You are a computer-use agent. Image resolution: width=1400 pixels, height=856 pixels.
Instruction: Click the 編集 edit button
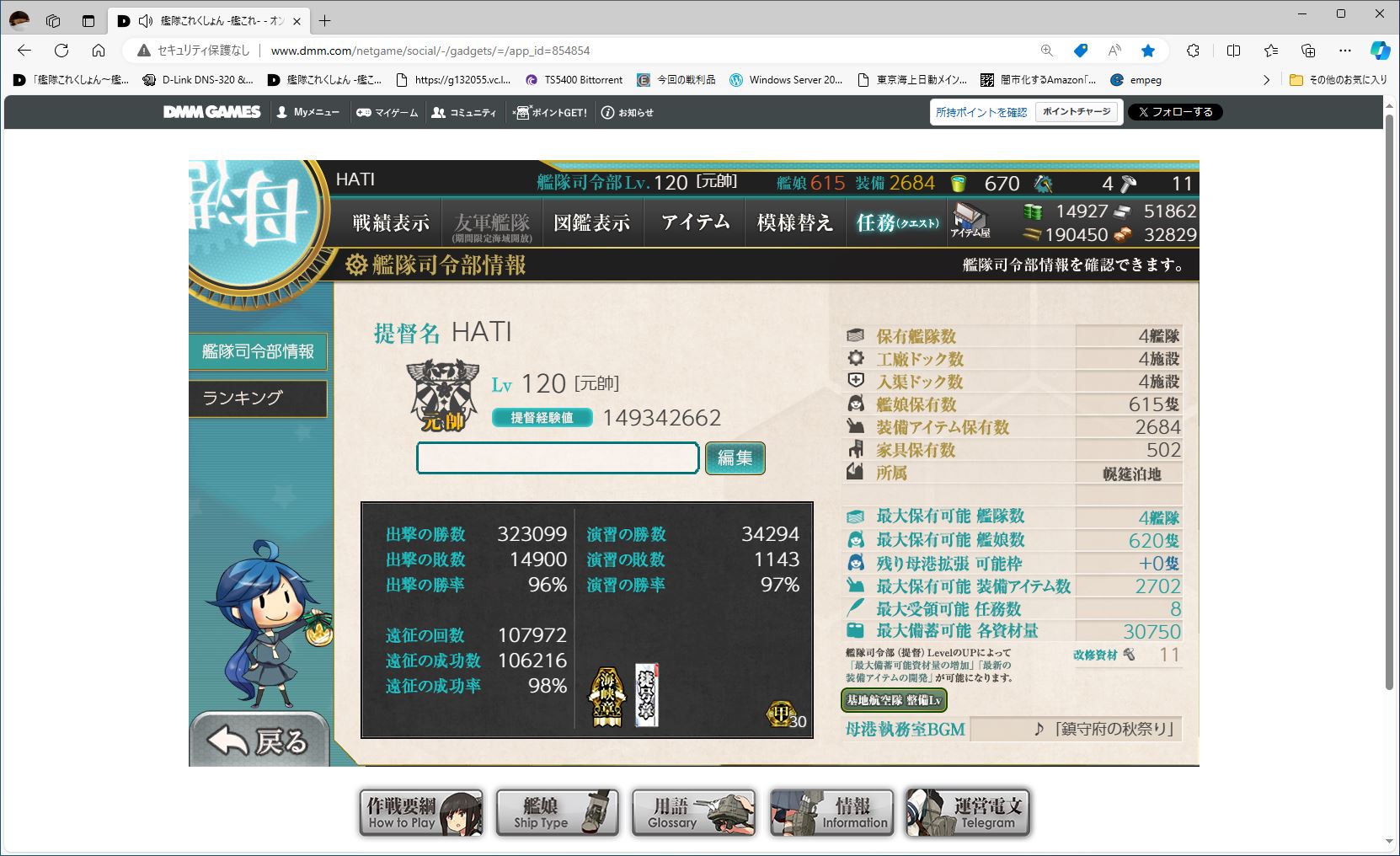click(735, 457)
